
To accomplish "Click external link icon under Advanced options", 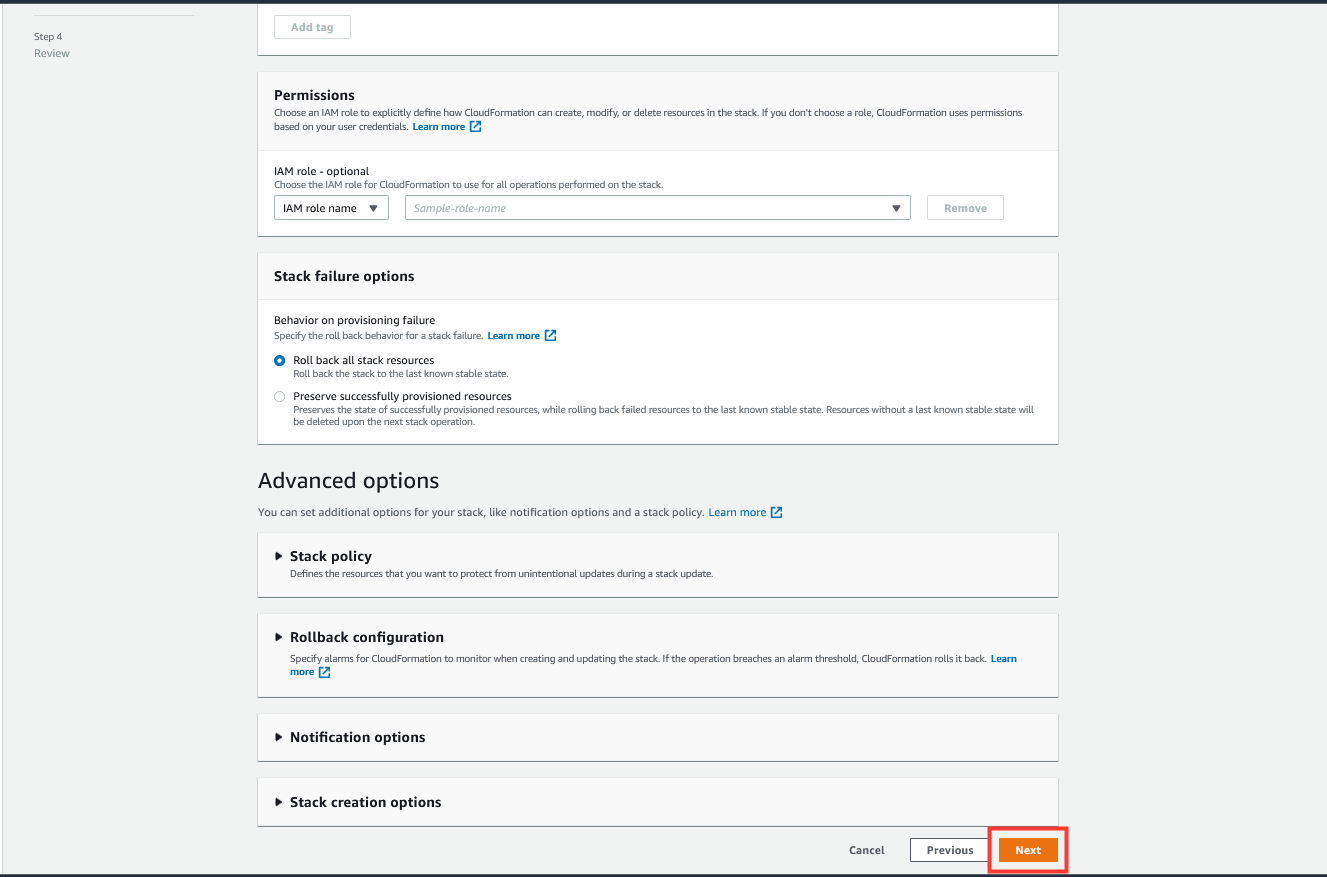I will pyautogui.click(x=777, y=512).
